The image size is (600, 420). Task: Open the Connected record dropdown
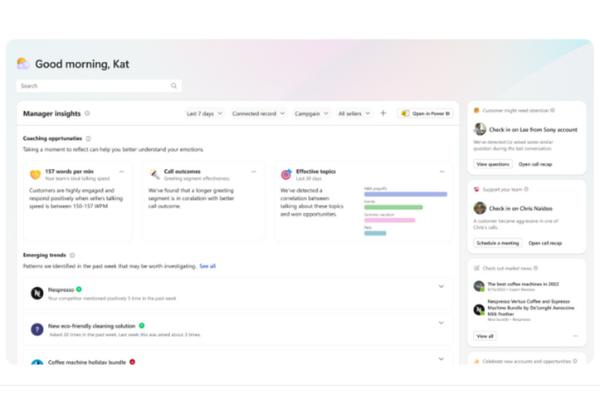tap(258, 113)
